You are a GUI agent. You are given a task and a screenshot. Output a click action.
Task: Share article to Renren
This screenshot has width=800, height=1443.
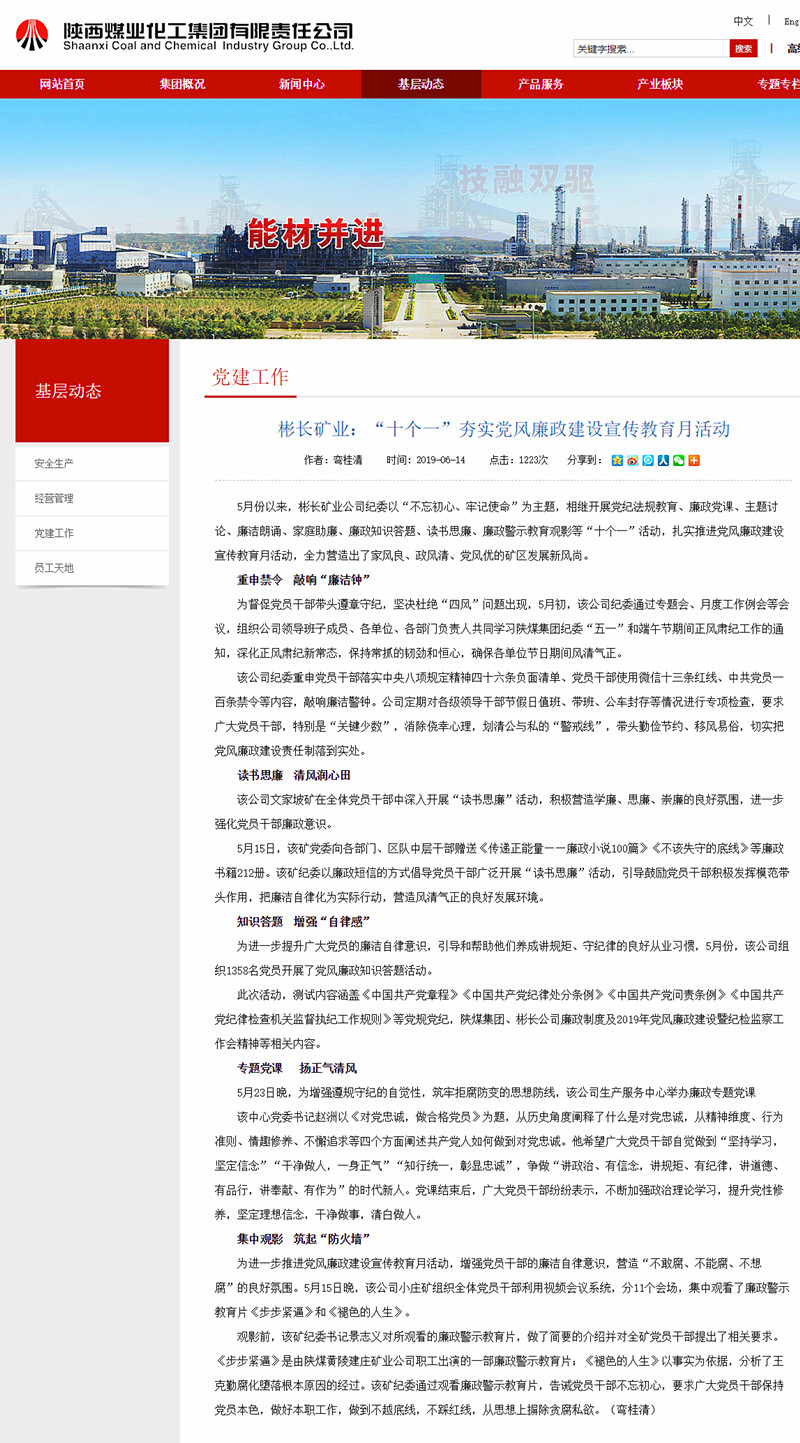pyautogui.click(x=663, y=460)
